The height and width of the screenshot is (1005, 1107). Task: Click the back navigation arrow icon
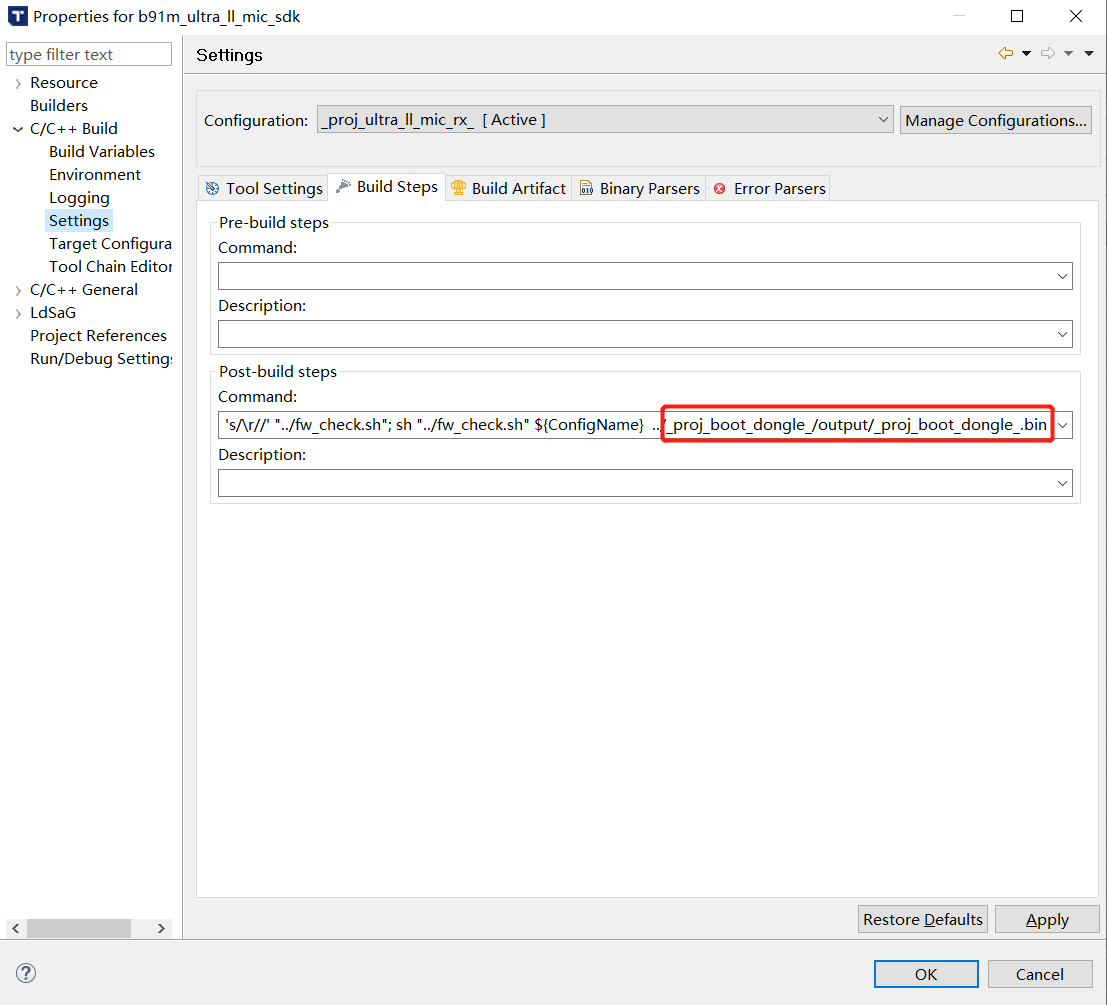(x=1005, y=54)
